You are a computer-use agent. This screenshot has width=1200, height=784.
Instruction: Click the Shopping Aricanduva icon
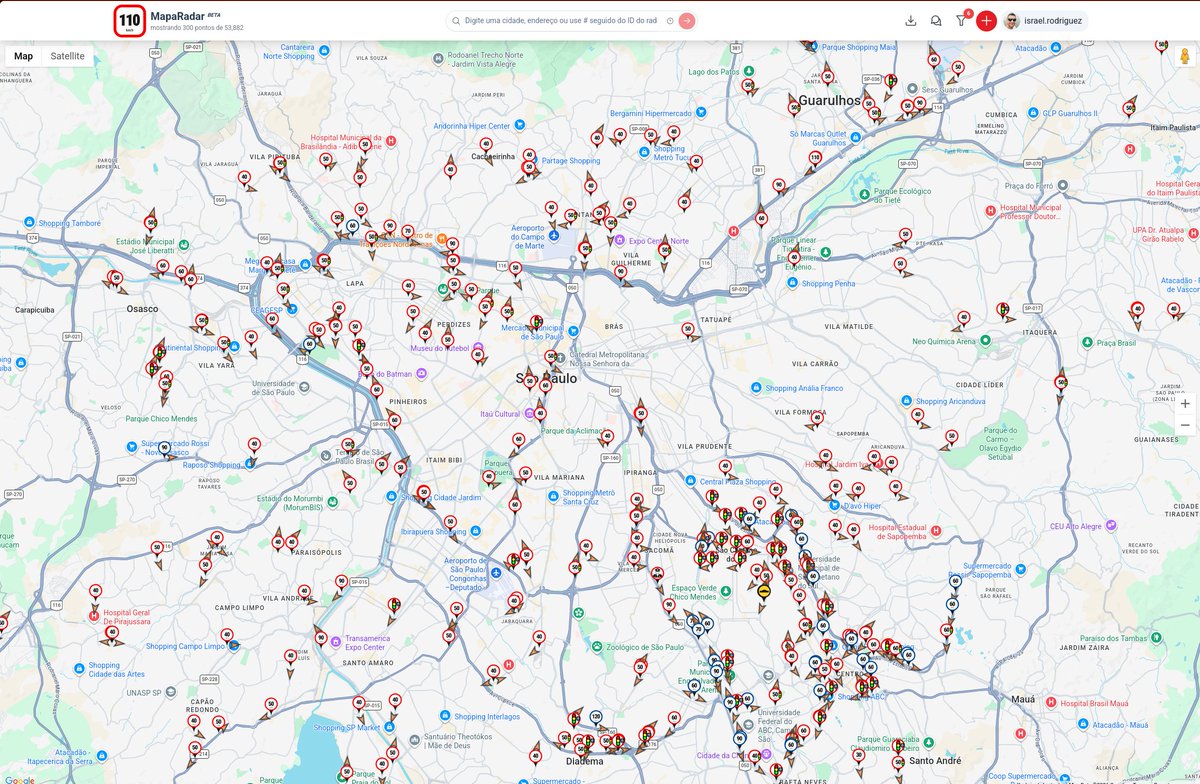(907, 401)
